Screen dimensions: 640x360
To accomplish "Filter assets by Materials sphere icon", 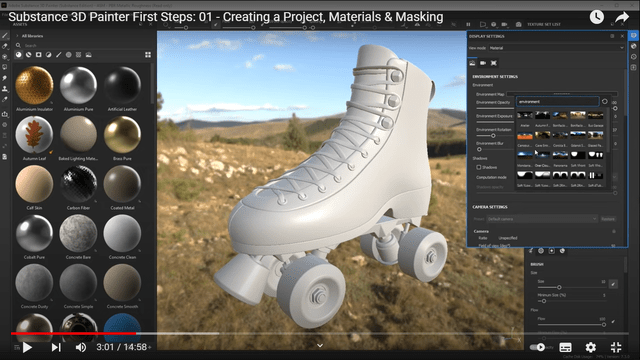I will point(19,55).
